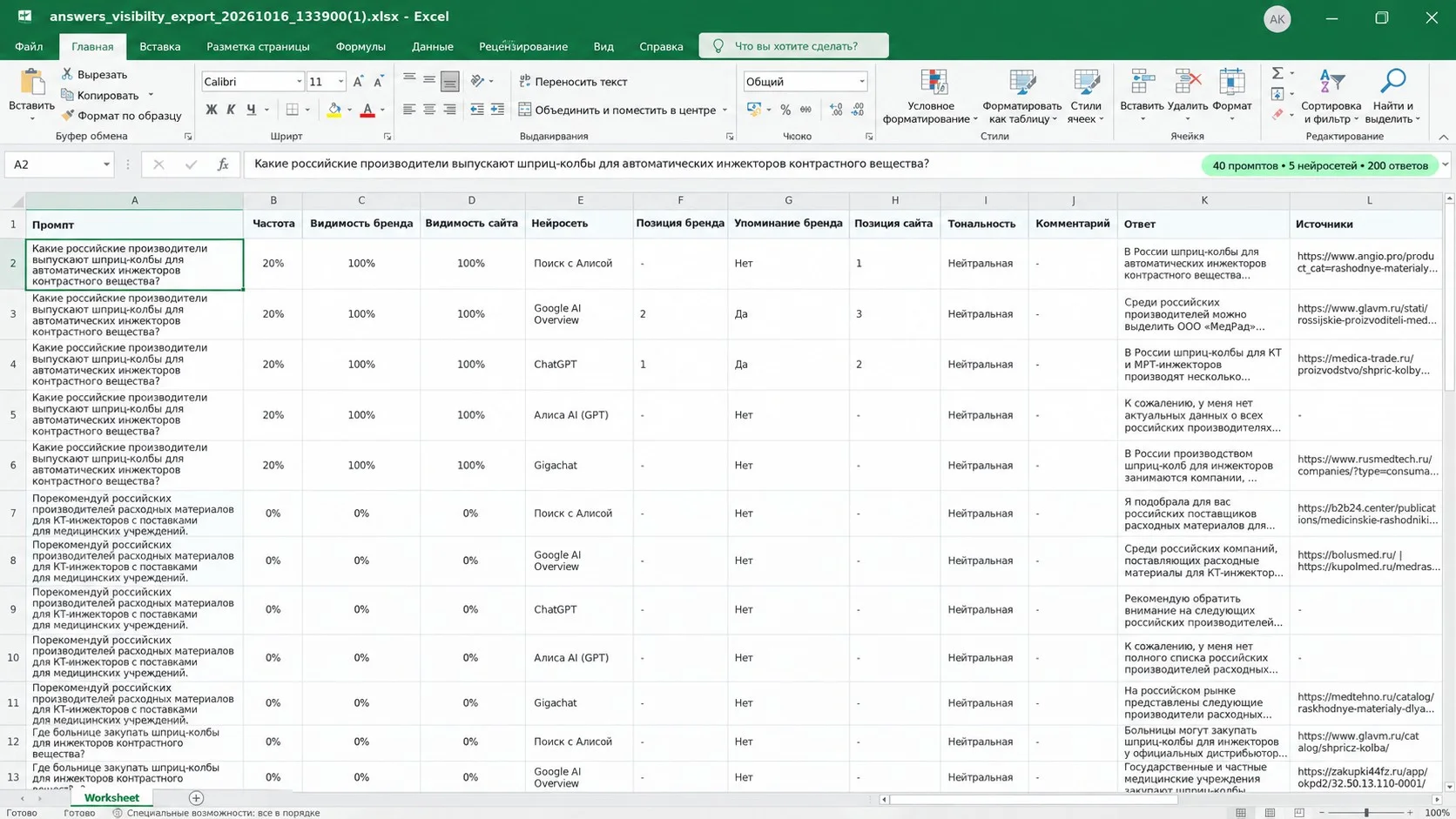Viewport: 1456px width, 819px height.
Task: Apply percent number format
Action: click(785, 110)
